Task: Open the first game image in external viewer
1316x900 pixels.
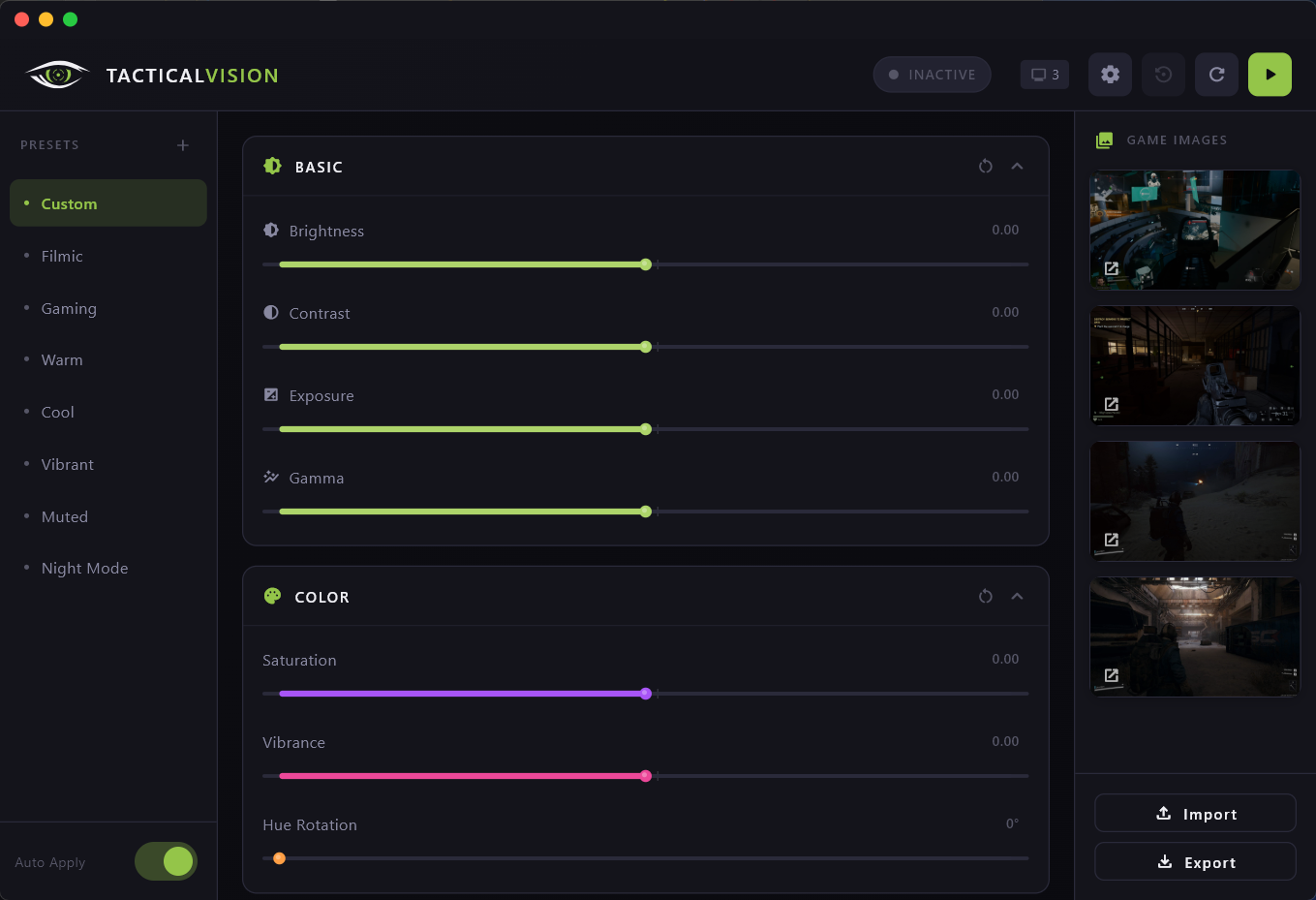Action: tap(1112, 268)
